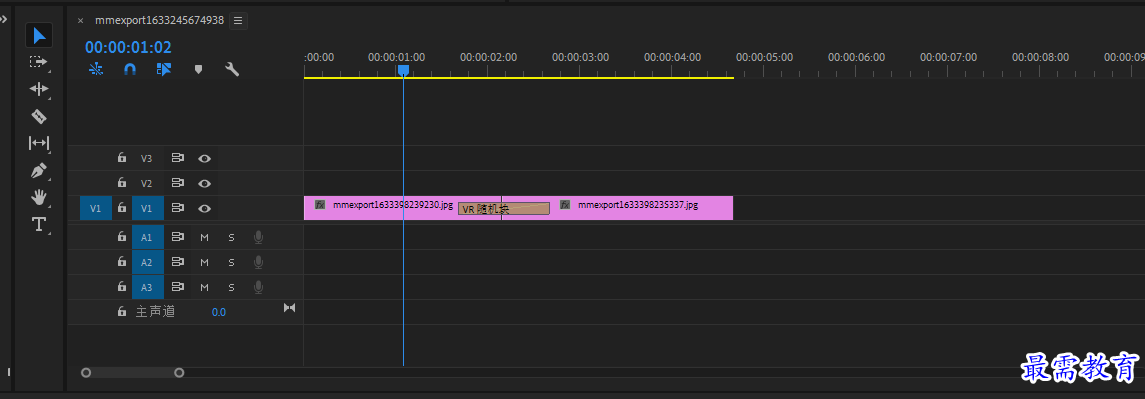Solo track A1
Viewport: 1145px width, 399px height.
[231, 237]
